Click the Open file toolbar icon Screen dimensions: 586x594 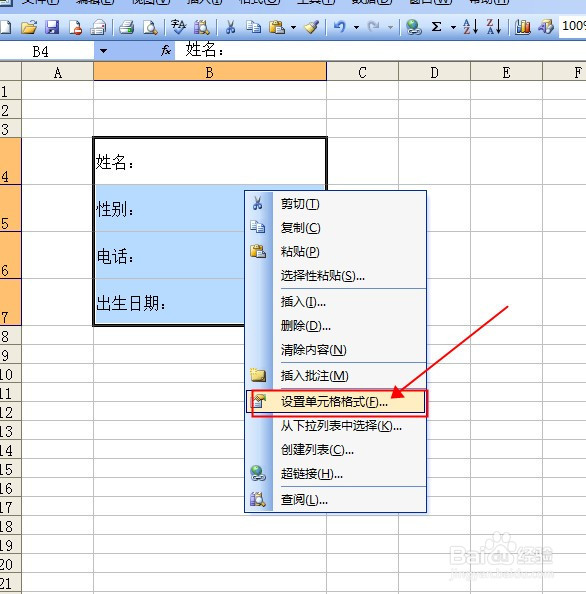pyautogui.click(x=28, y=27)
